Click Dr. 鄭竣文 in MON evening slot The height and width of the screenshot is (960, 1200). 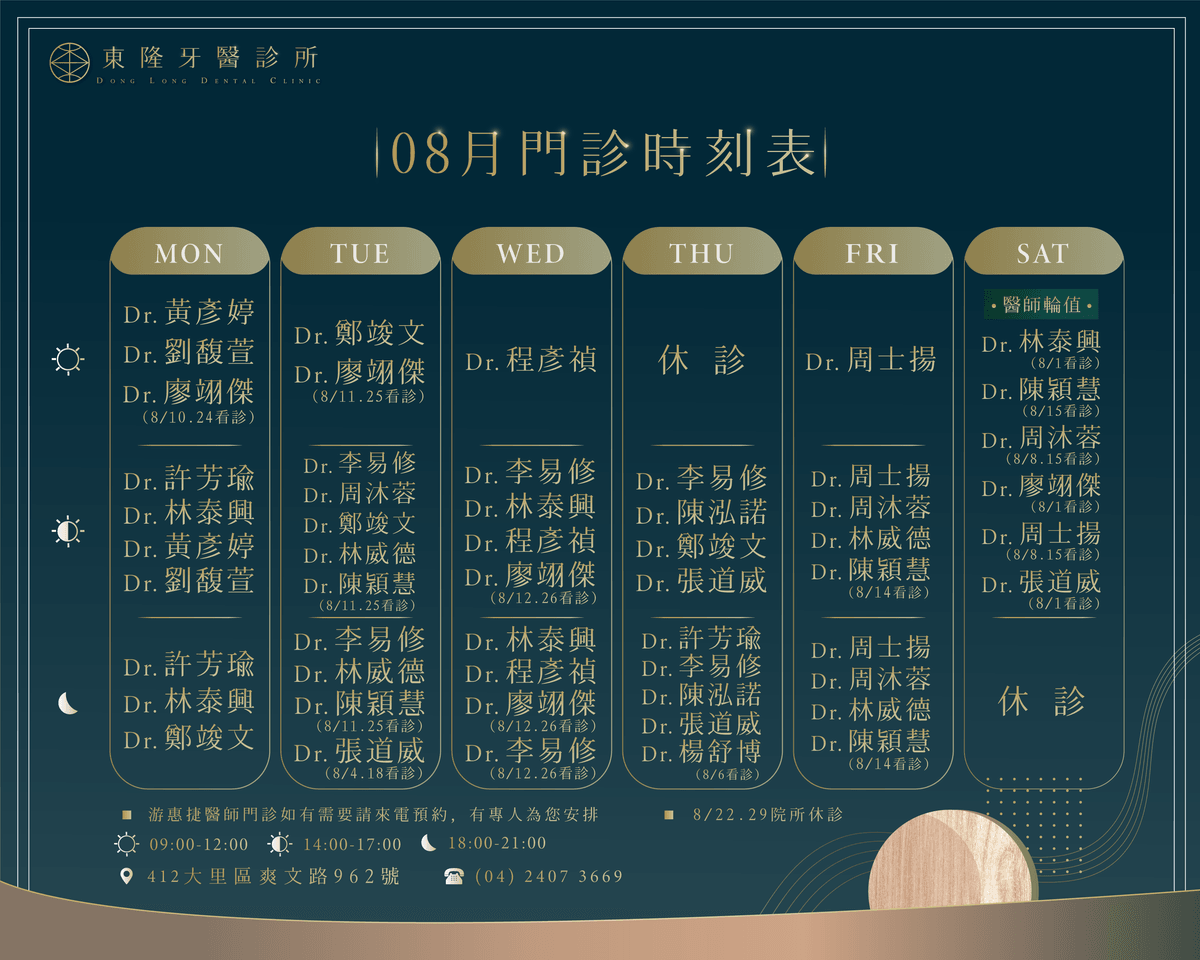click(189, 739)
